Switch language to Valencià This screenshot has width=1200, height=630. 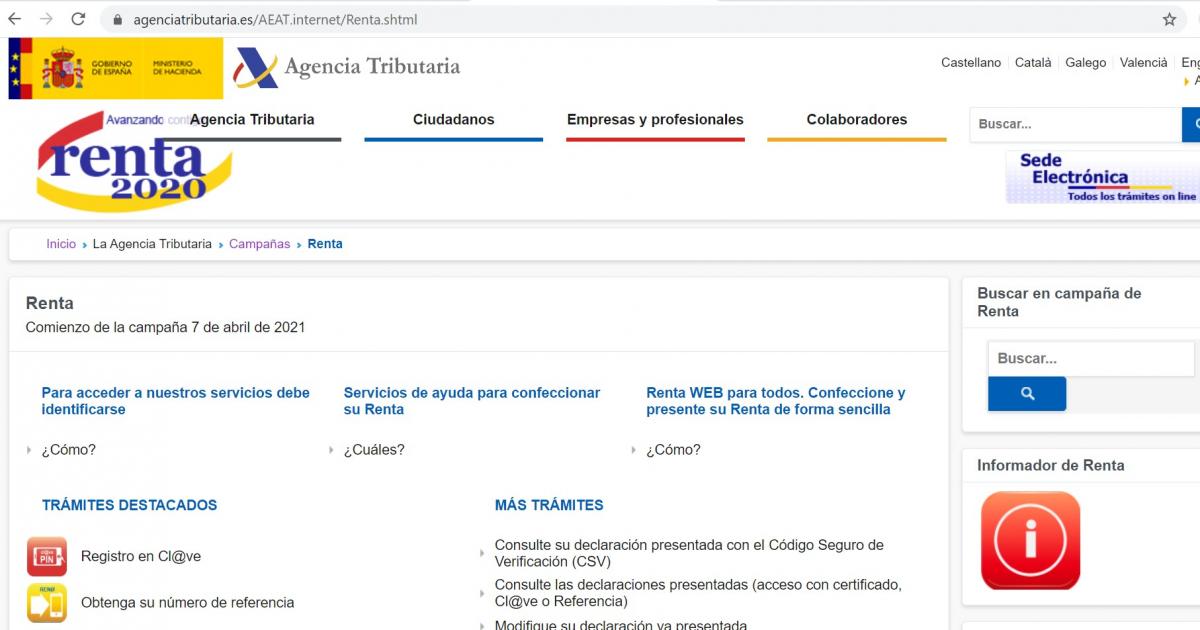pyautogui.click(x=1144, y=62)
